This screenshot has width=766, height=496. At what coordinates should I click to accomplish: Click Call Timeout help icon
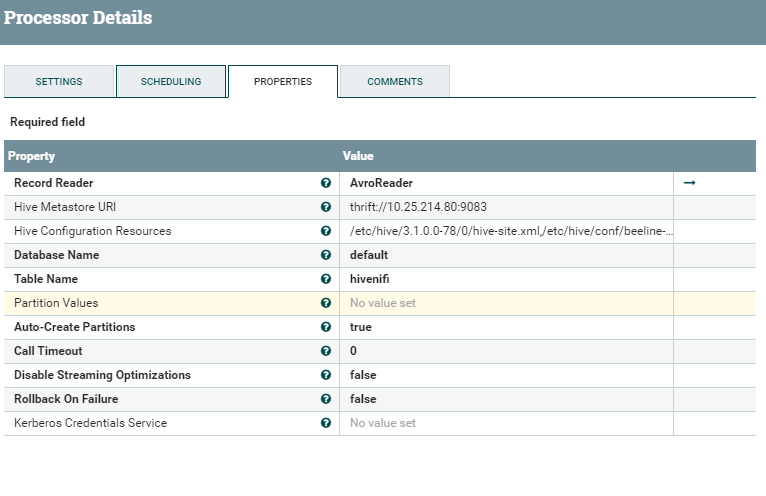coord(326,350)
